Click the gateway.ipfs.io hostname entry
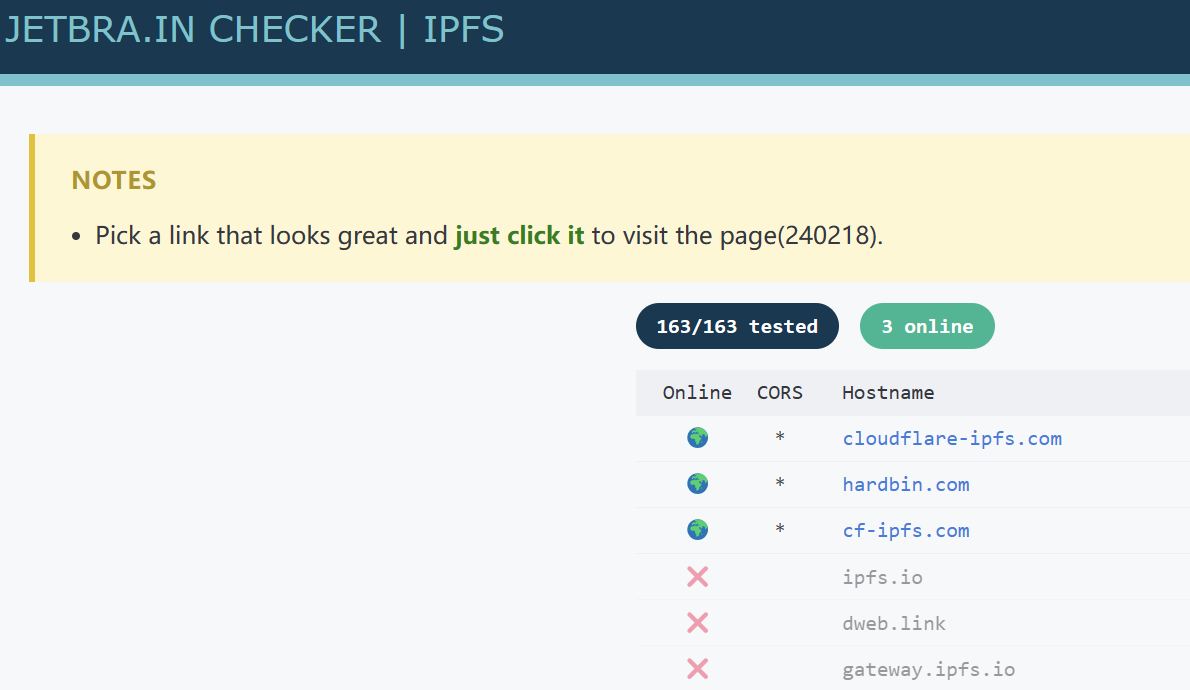This screenshot has width=1190, height=690. (928, 669)
